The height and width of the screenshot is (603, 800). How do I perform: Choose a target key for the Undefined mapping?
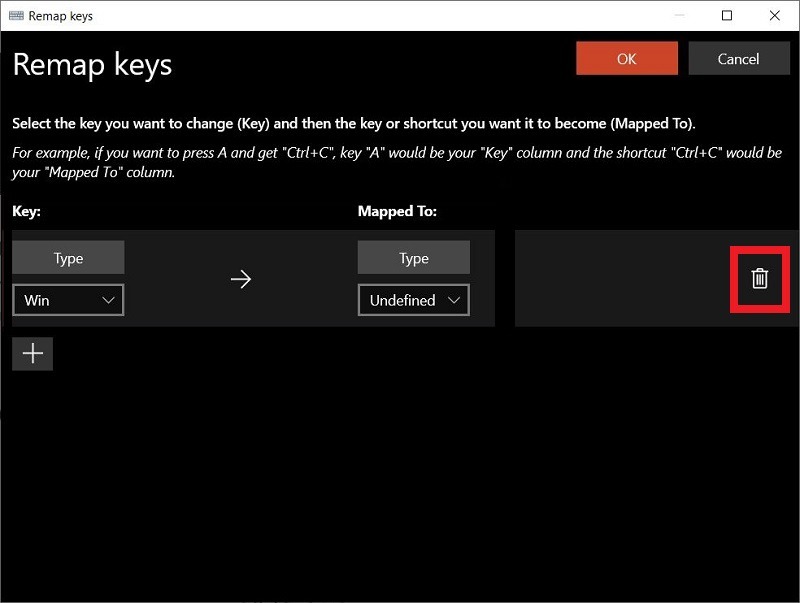[413, 300]
